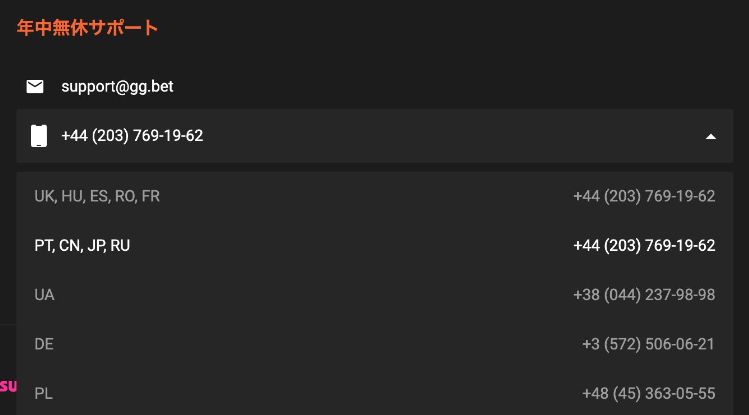Select the number +38 (044) 237-98-98
749x415 pixels.
[644, 295]
